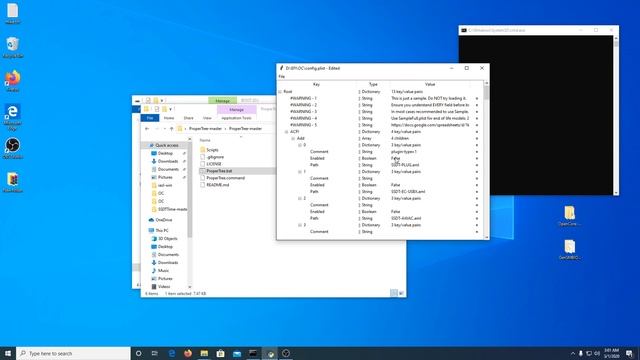
Task: Open Firefox from the taskbar
Action: [188, 353]
